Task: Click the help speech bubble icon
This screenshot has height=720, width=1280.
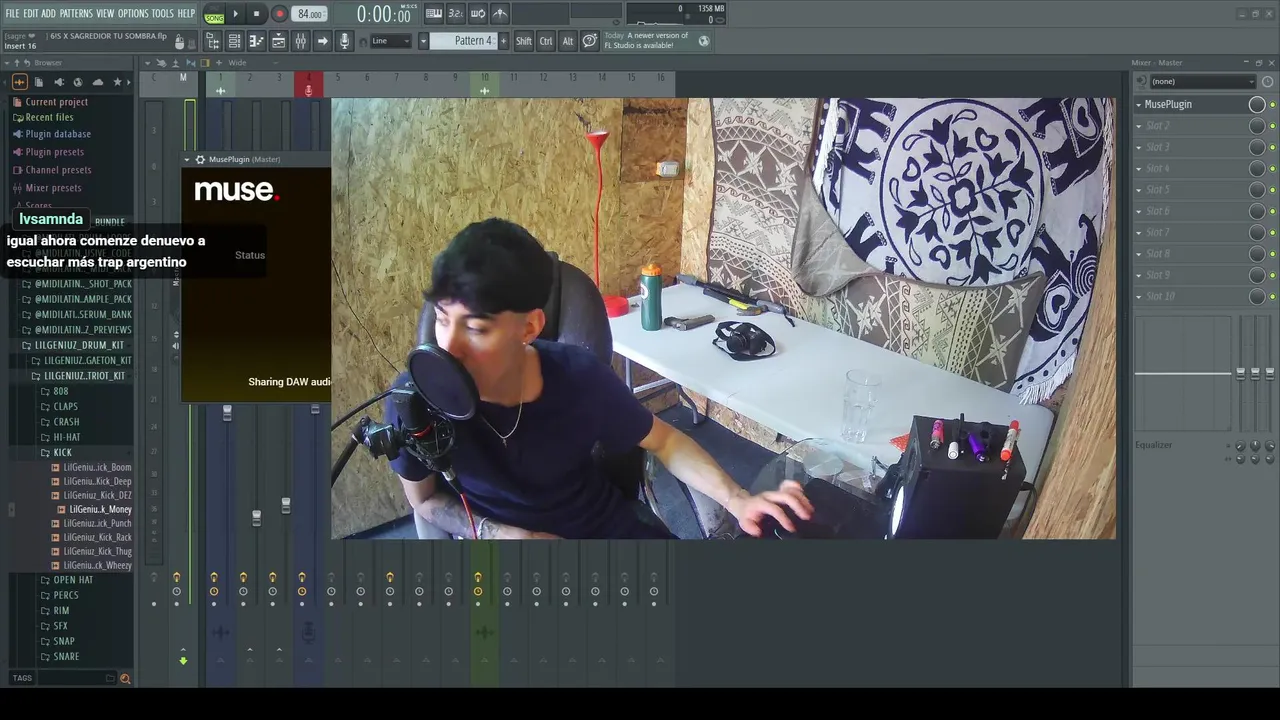Action: (590, 41)
